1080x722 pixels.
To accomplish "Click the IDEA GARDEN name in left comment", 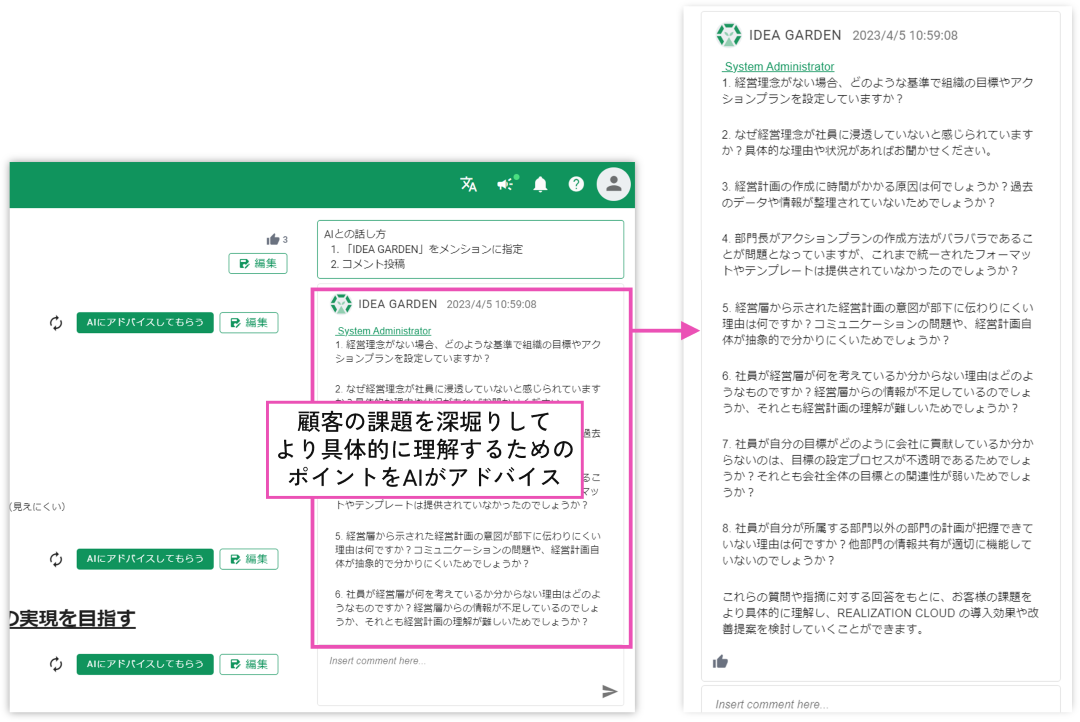I will [x=397, y=304].
